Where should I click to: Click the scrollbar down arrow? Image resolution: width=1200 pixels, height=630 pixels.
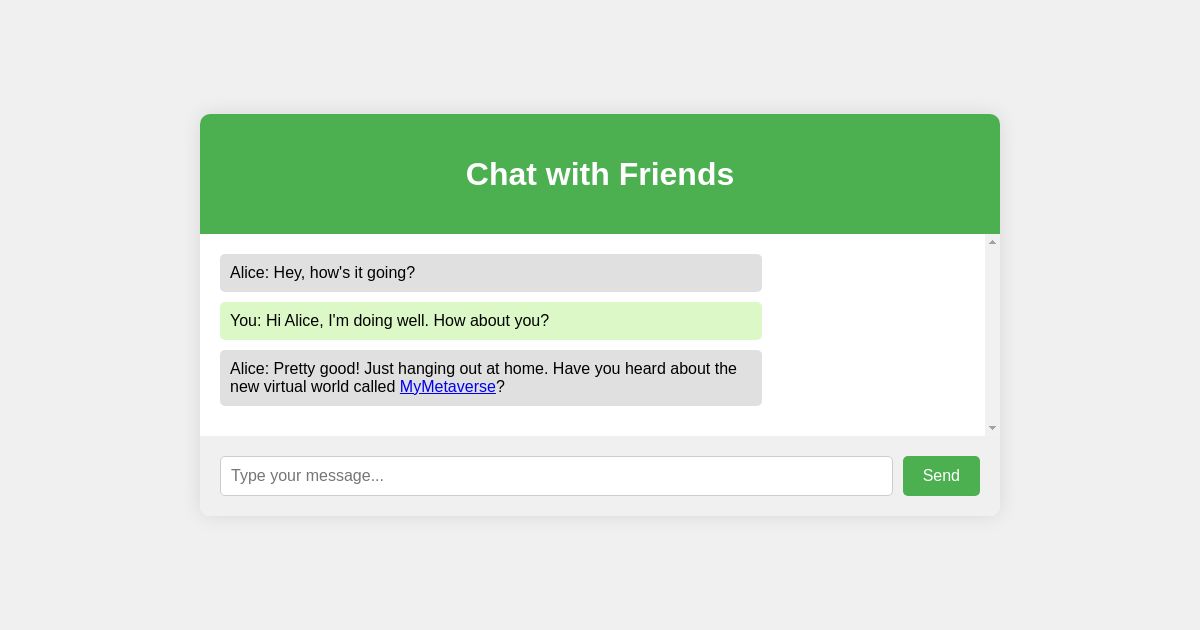pos(991,427)
